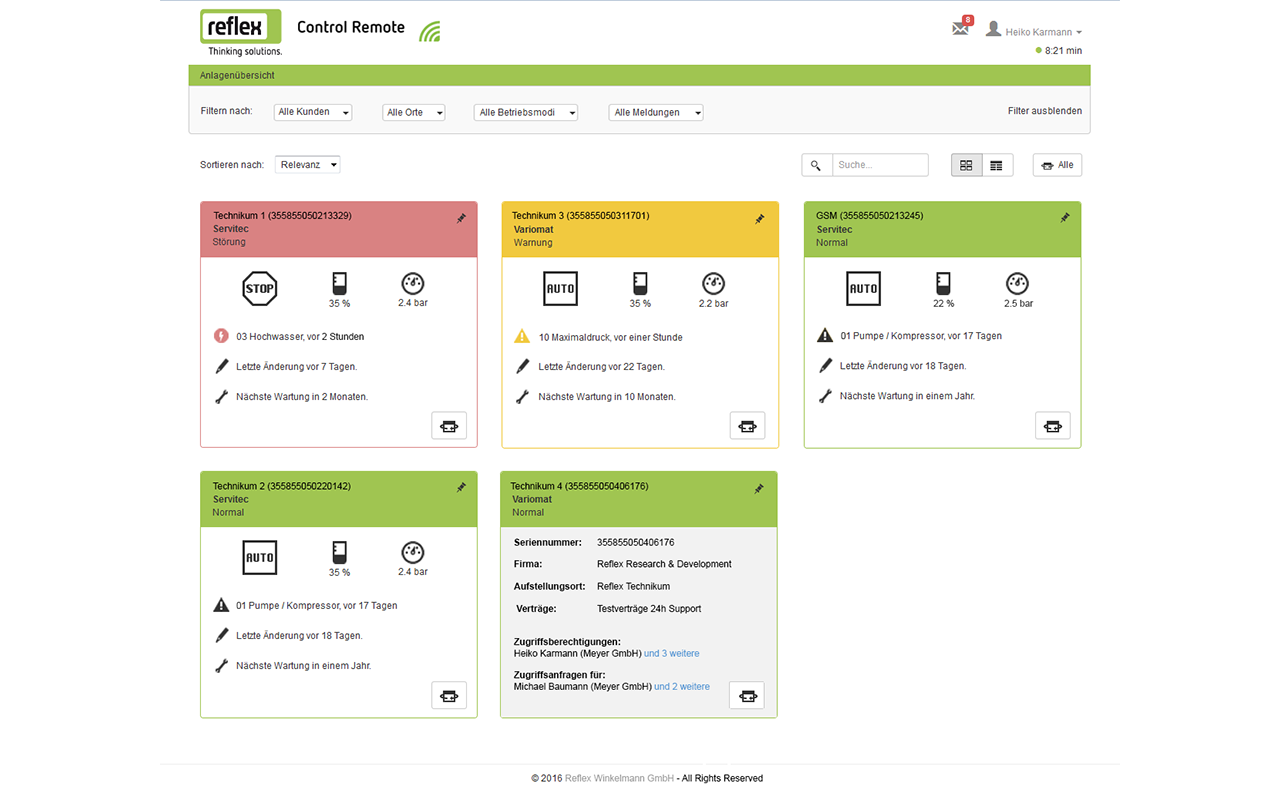Screen dimensions: 1280x800
Task: Click the STOP status icon on Technikum 1
Action: click(259, 289)
